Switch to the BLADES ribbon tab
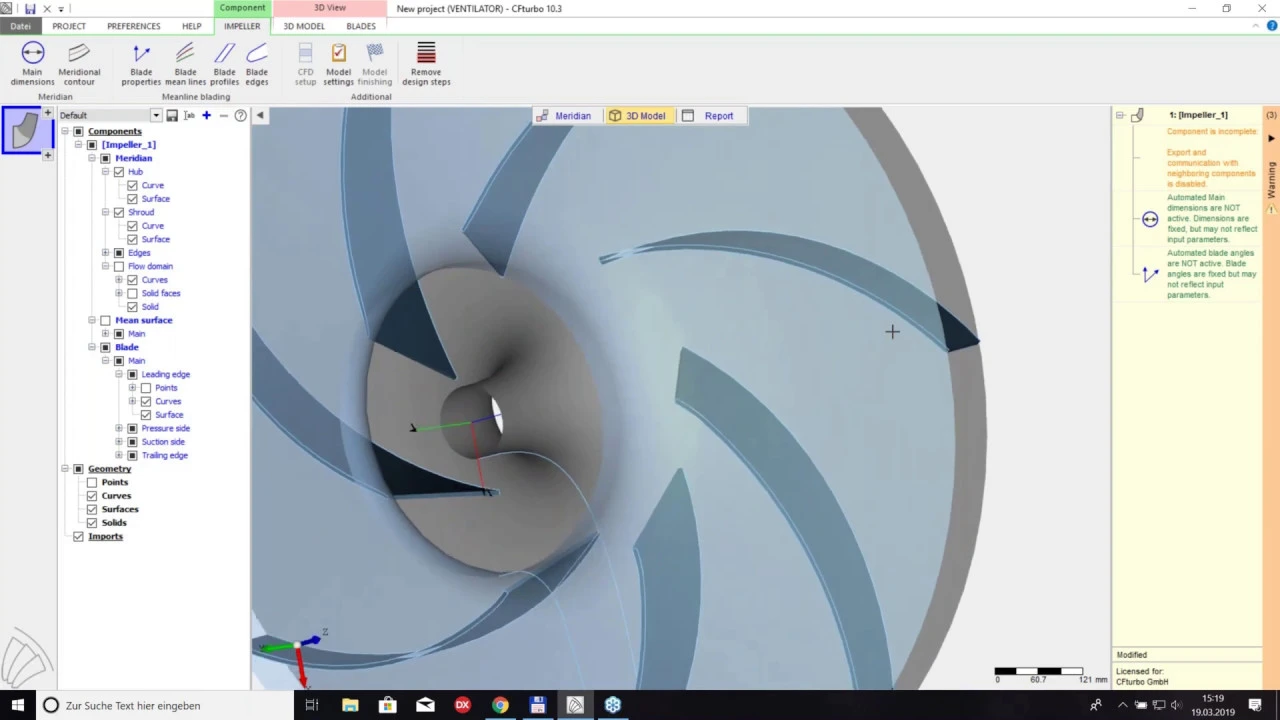 (x=361, y=26)
